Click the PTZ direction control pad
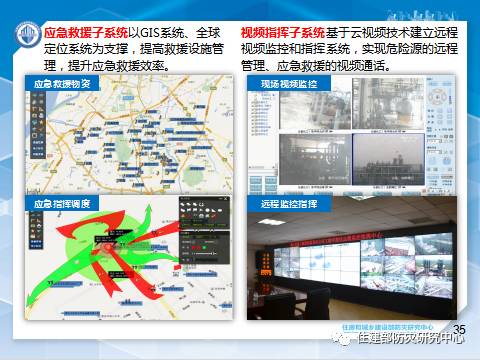480x360 pixels. pos(437,96)
